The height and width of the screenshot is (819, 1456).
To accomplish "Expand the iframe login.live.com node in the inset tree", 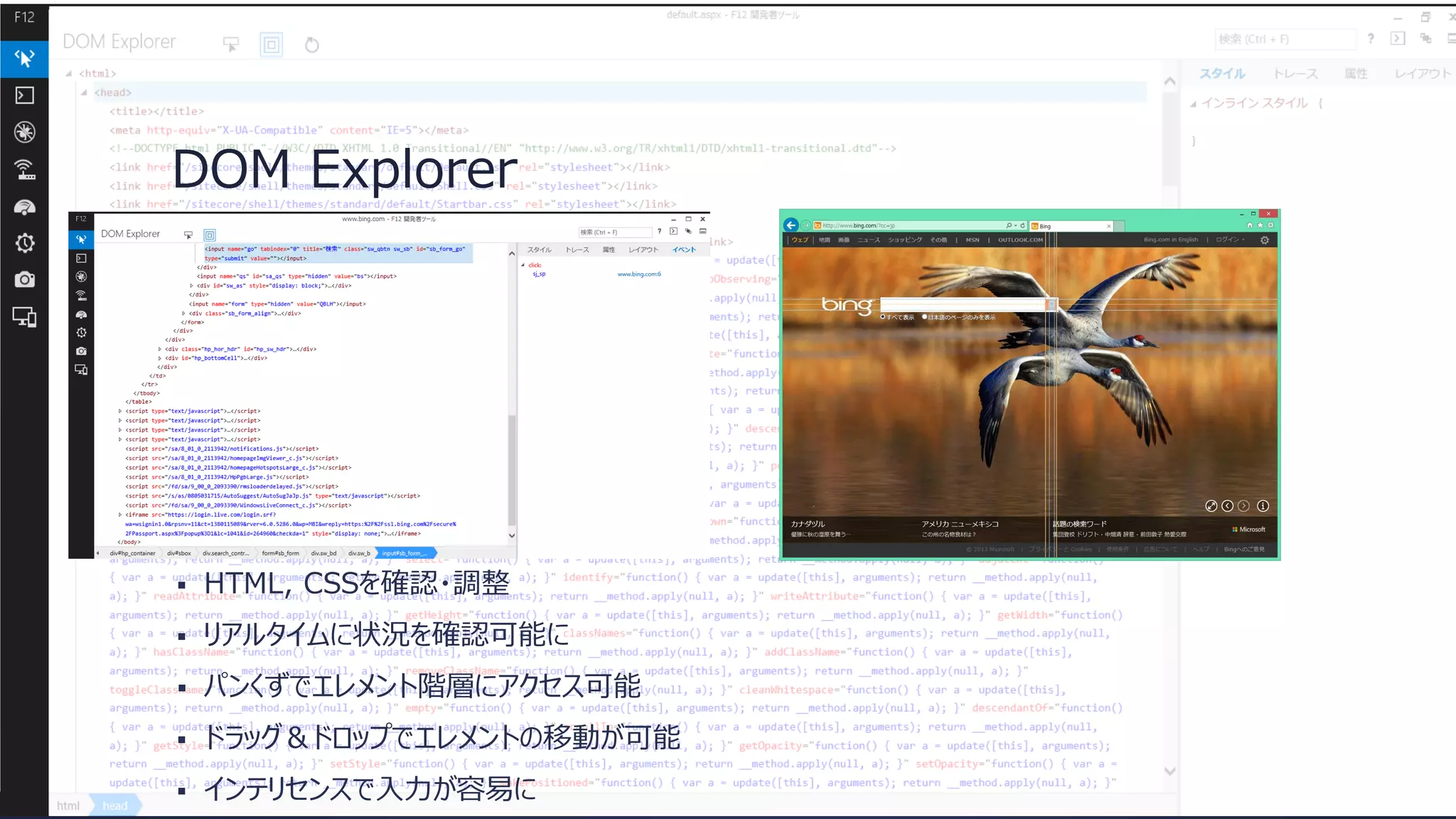I will pos(120,515).
